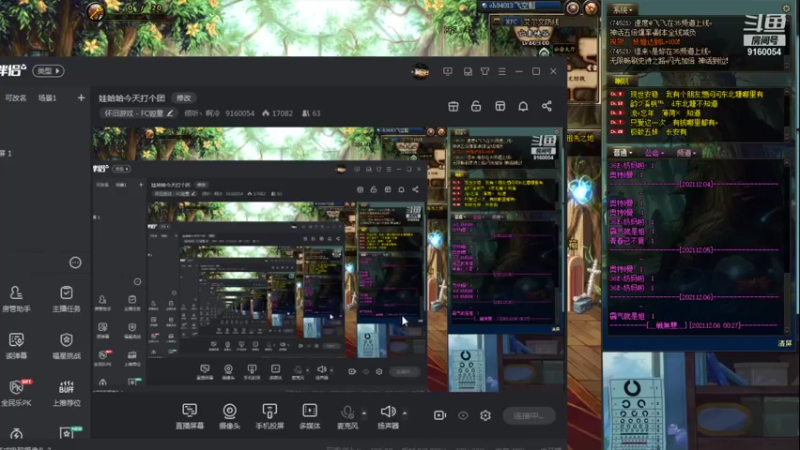
Task: Click 清屏 to clear chat
Action: (785, 343)
